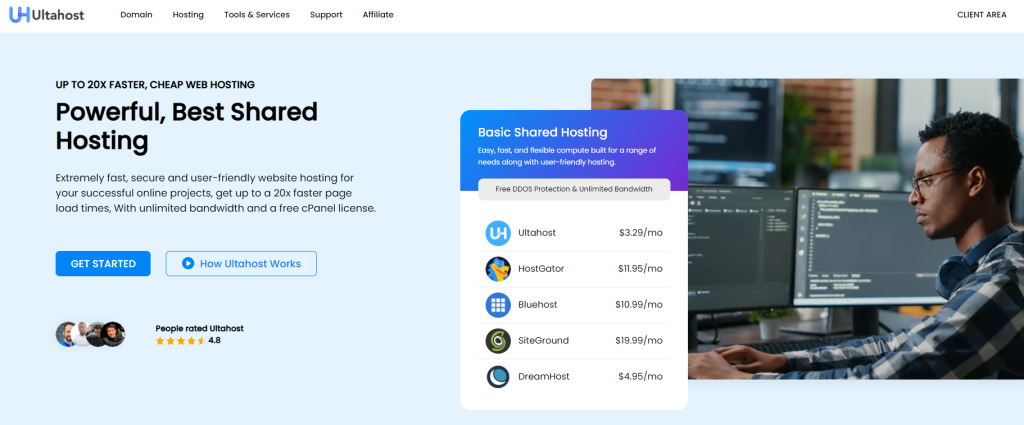Click the DreamHost moon icon

pos(498,377)
